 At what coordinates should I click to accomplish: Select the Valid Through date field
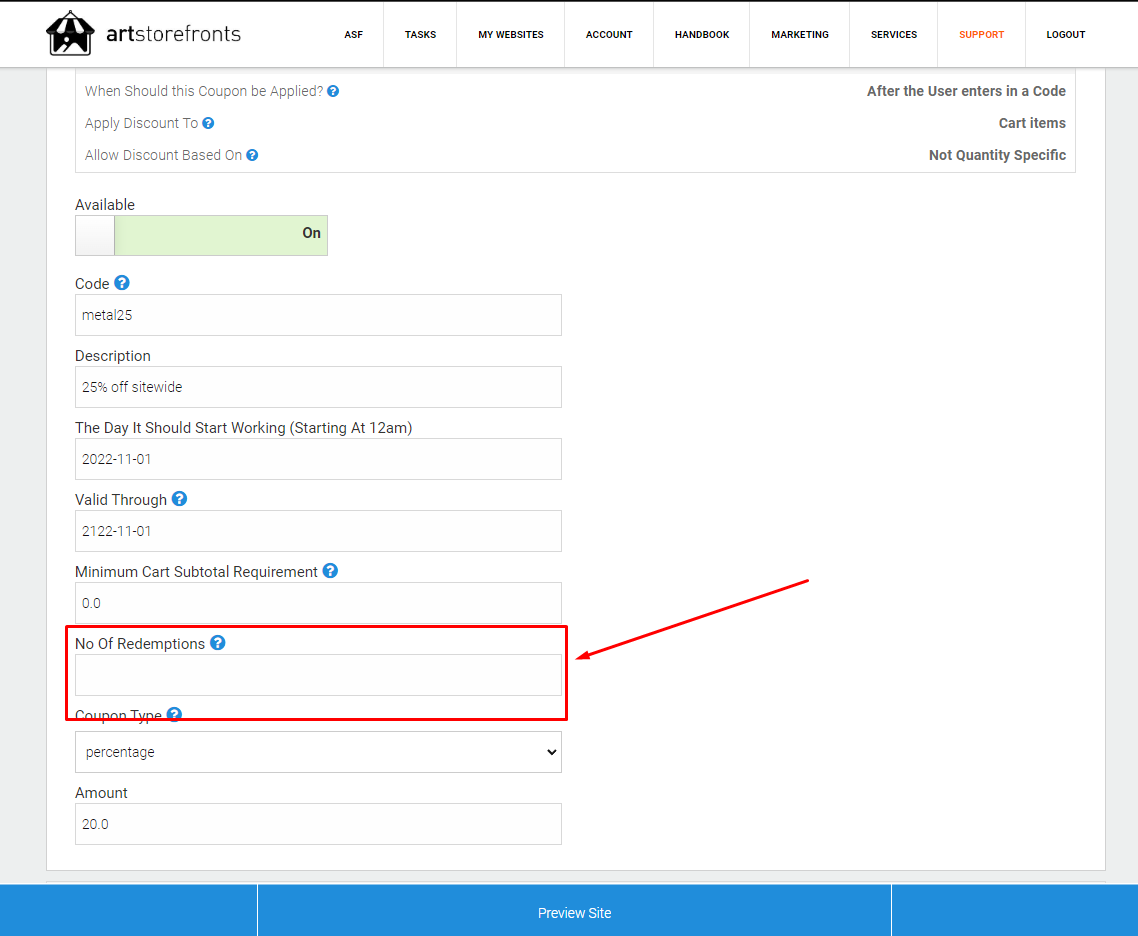click(x=318, y=531)
